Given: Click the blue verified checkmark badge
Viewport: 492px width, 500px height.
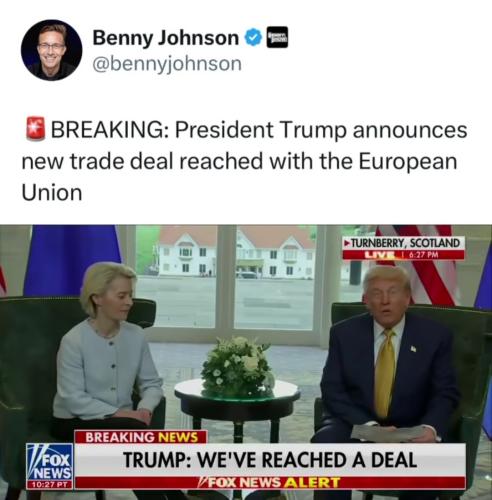Looking at the screenshot, I should [254, 38].
